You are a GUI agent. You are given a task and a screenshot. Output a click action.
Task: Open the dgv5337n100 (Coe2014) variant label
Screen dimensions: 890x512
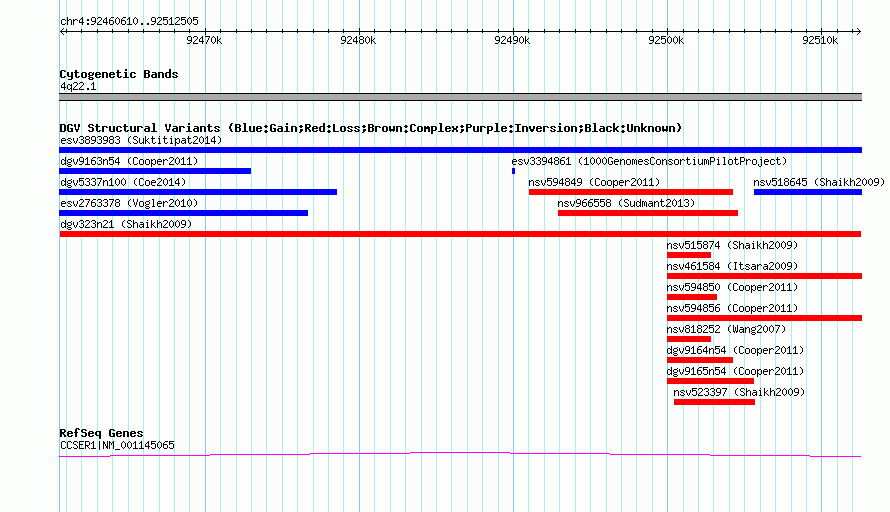(123, 182)
